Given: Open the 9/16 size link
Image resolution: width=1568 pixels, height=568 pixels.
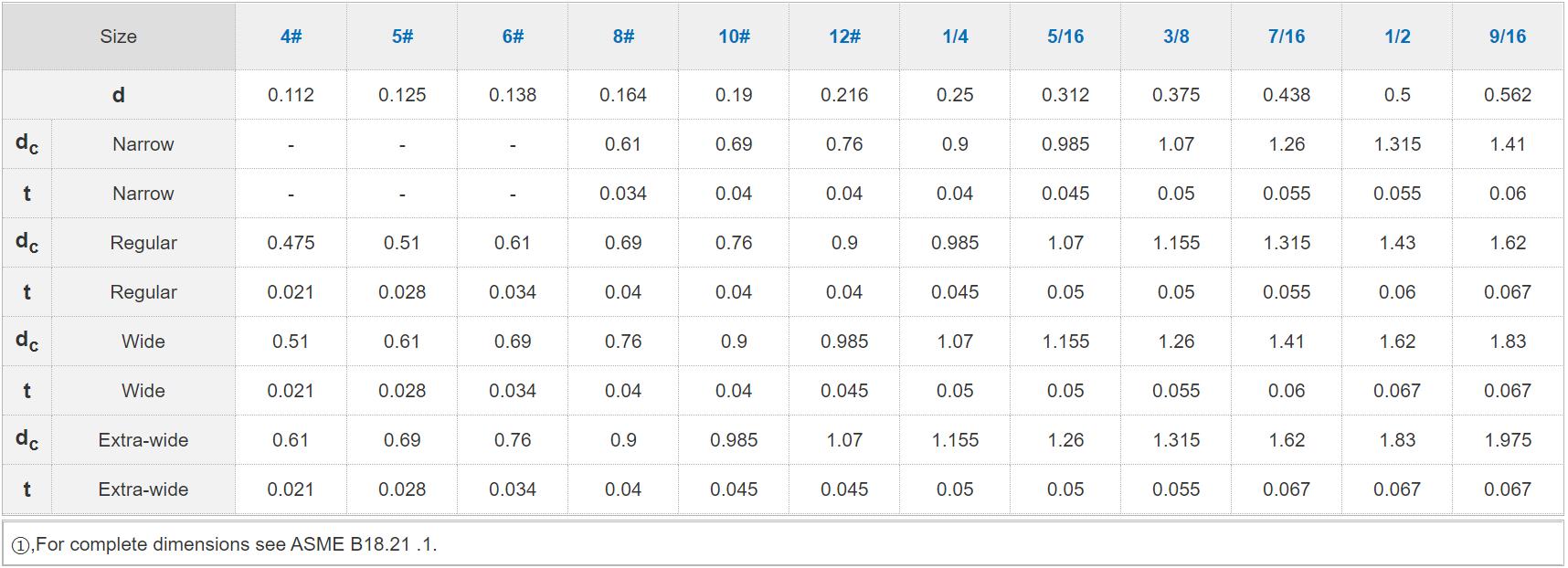Looking at the screenshot, I should coord(1508,37).
